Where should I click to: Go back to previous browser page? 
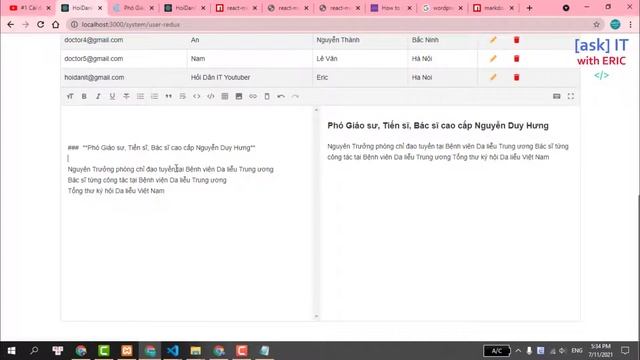pyautogui.click(x=11, y=24)
